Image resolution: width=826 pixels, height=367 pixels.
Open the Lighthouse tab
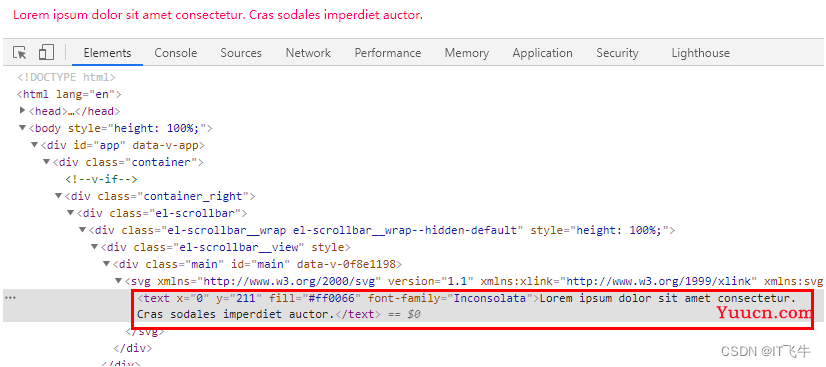(700, 53)
